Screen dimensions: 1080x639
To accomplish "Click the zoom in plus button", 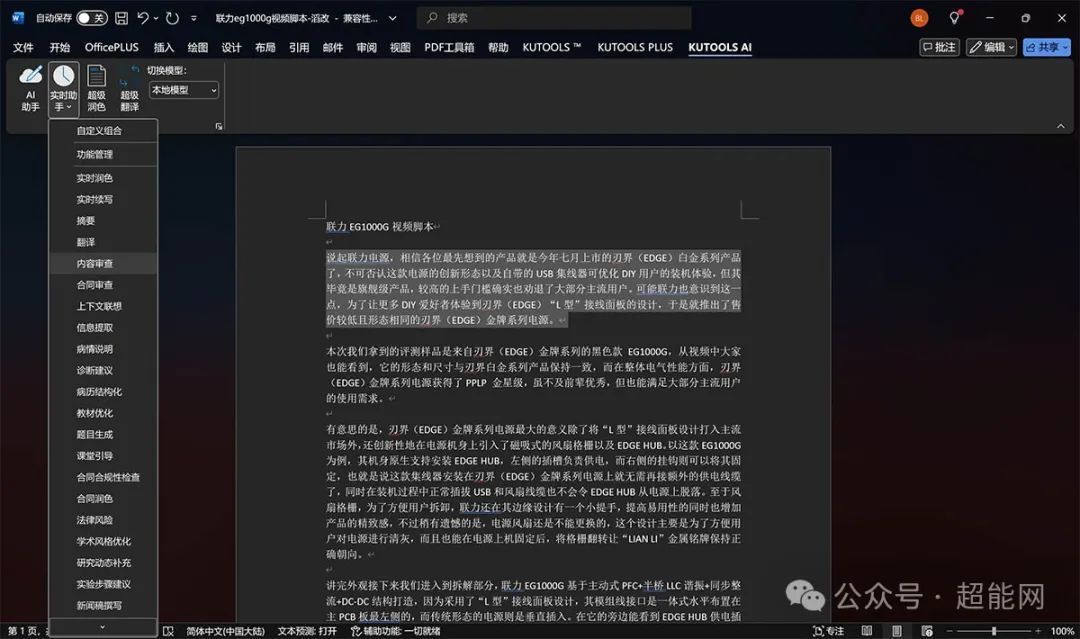I will (x=1038, y=631).
